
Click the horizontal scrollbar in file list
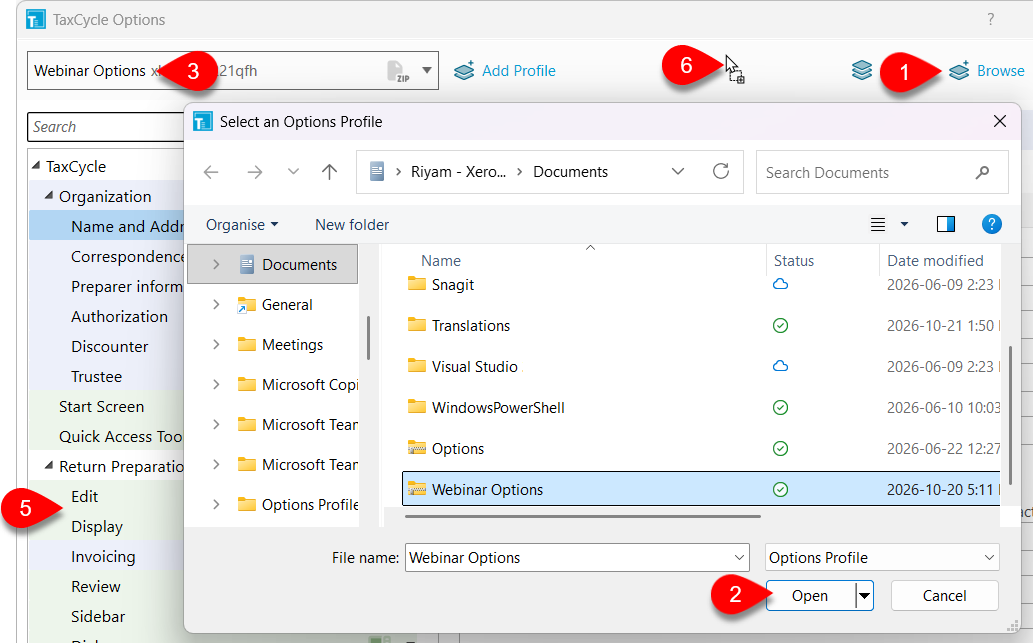click(583, 517)
